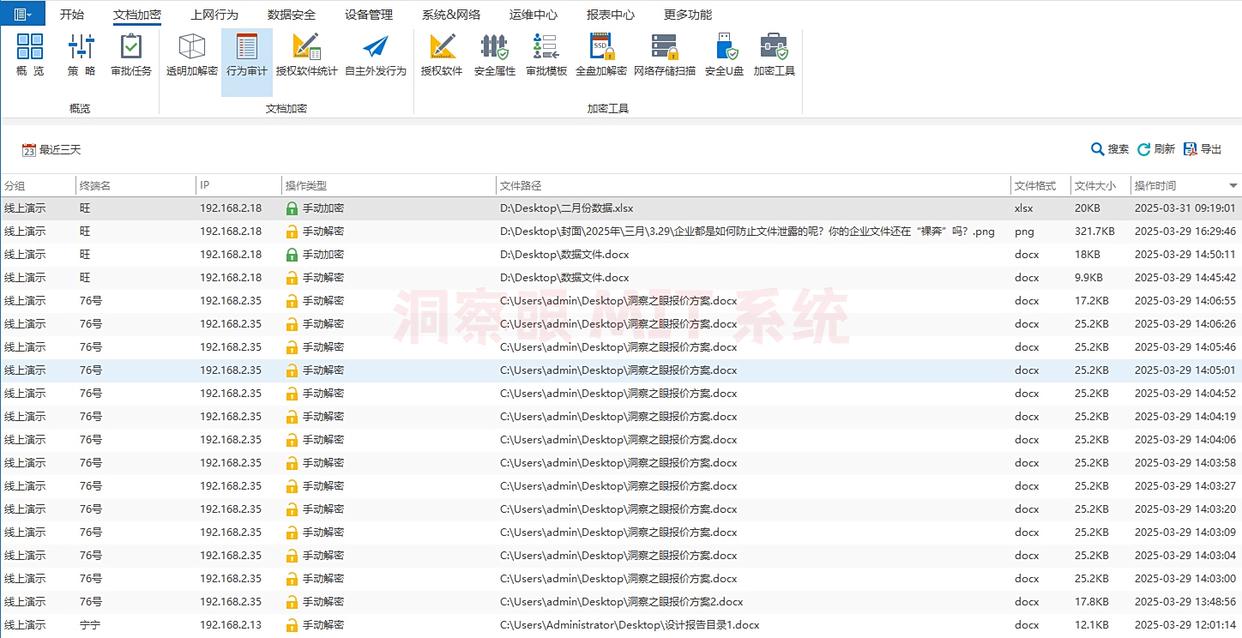Viewport: 1242px width, 638px height.
Task: Sort by the 分组 column header
Action: tap(38, 186)
